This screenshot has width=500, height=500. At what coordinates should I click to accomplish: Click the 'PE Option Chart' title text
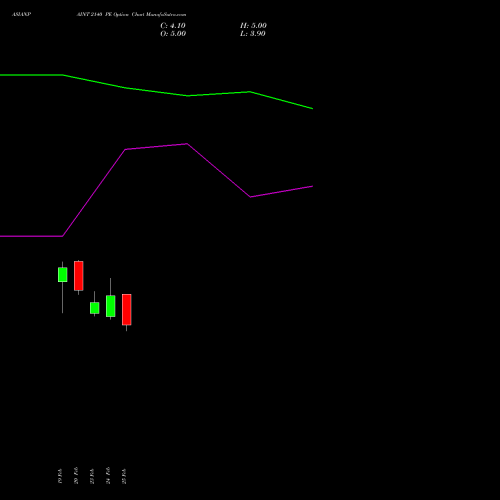click(124, 15)
